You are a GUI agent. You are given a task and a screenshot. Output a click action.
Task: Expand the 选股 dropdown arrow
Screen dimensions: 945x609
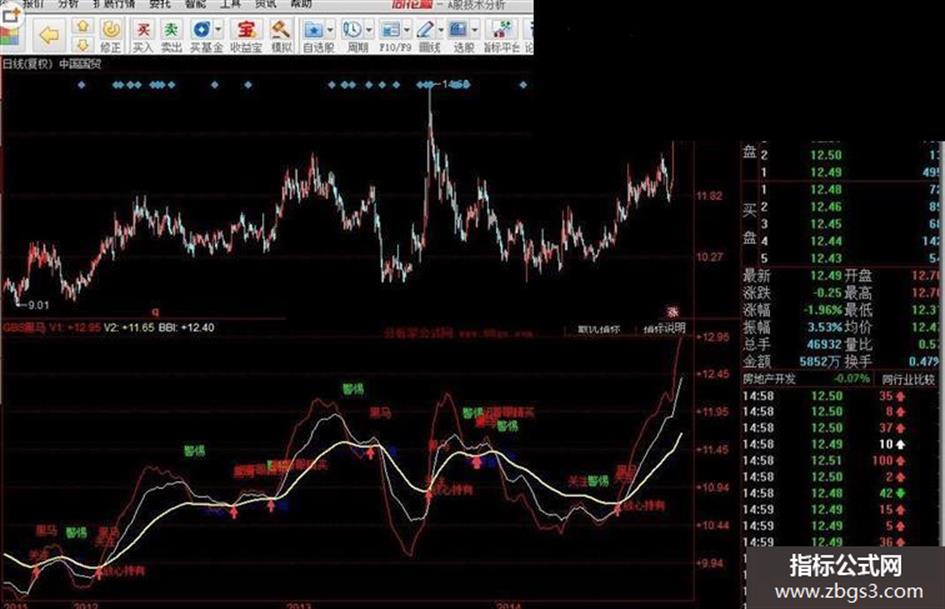click(x=475, y=29)
